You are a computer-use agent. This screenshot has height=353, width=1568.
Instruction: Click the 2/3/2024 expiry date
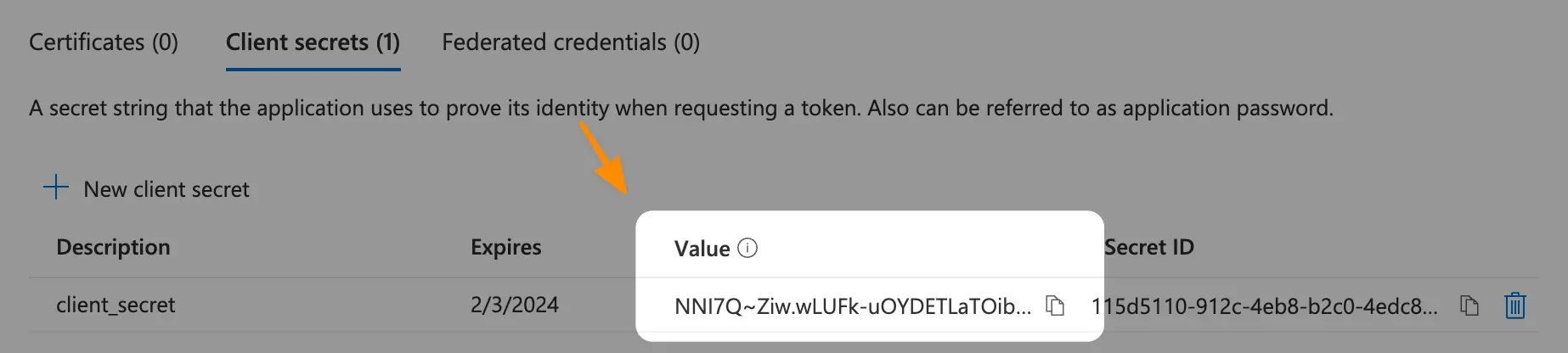[x=515, y=305]
